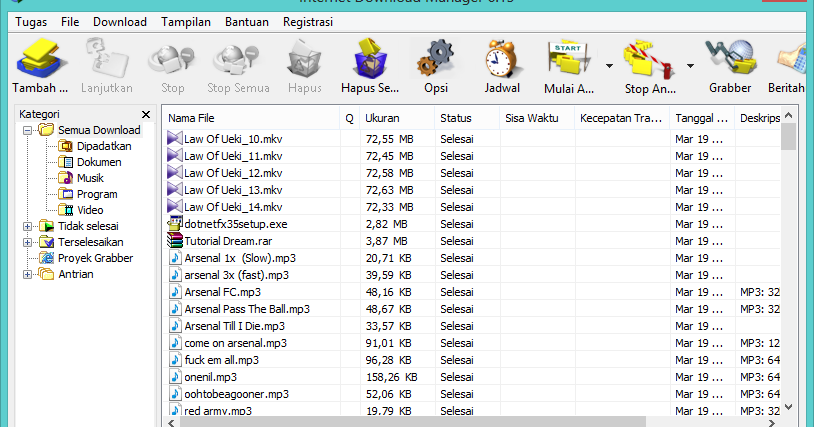Open the Tugas menu
The image size is (814, 427).
click(31, 22)
